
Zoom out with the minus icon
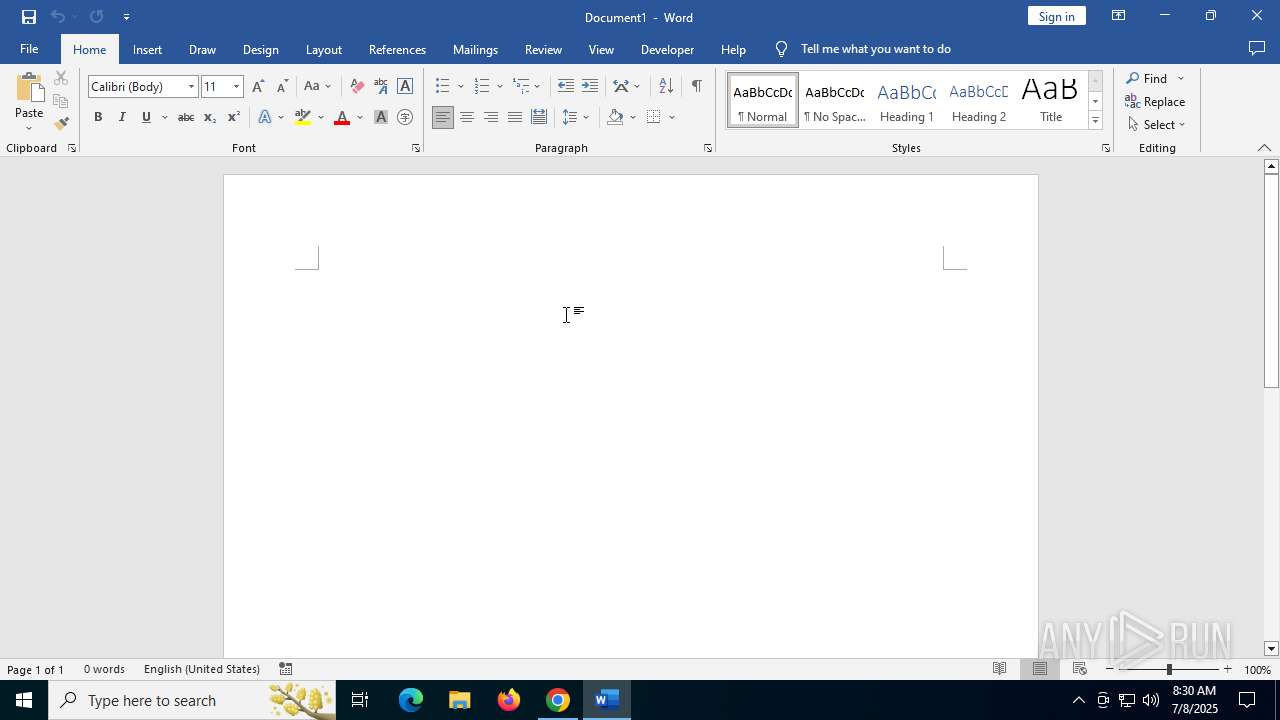point(1110,669)
